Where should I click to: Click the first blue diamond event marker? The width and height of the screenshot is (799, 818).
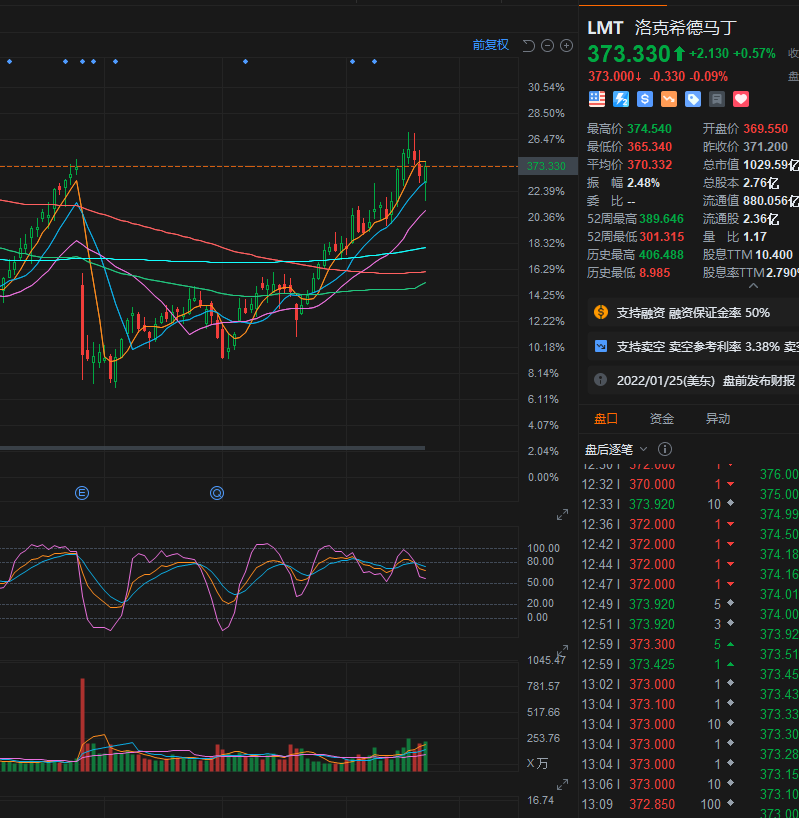9,62
